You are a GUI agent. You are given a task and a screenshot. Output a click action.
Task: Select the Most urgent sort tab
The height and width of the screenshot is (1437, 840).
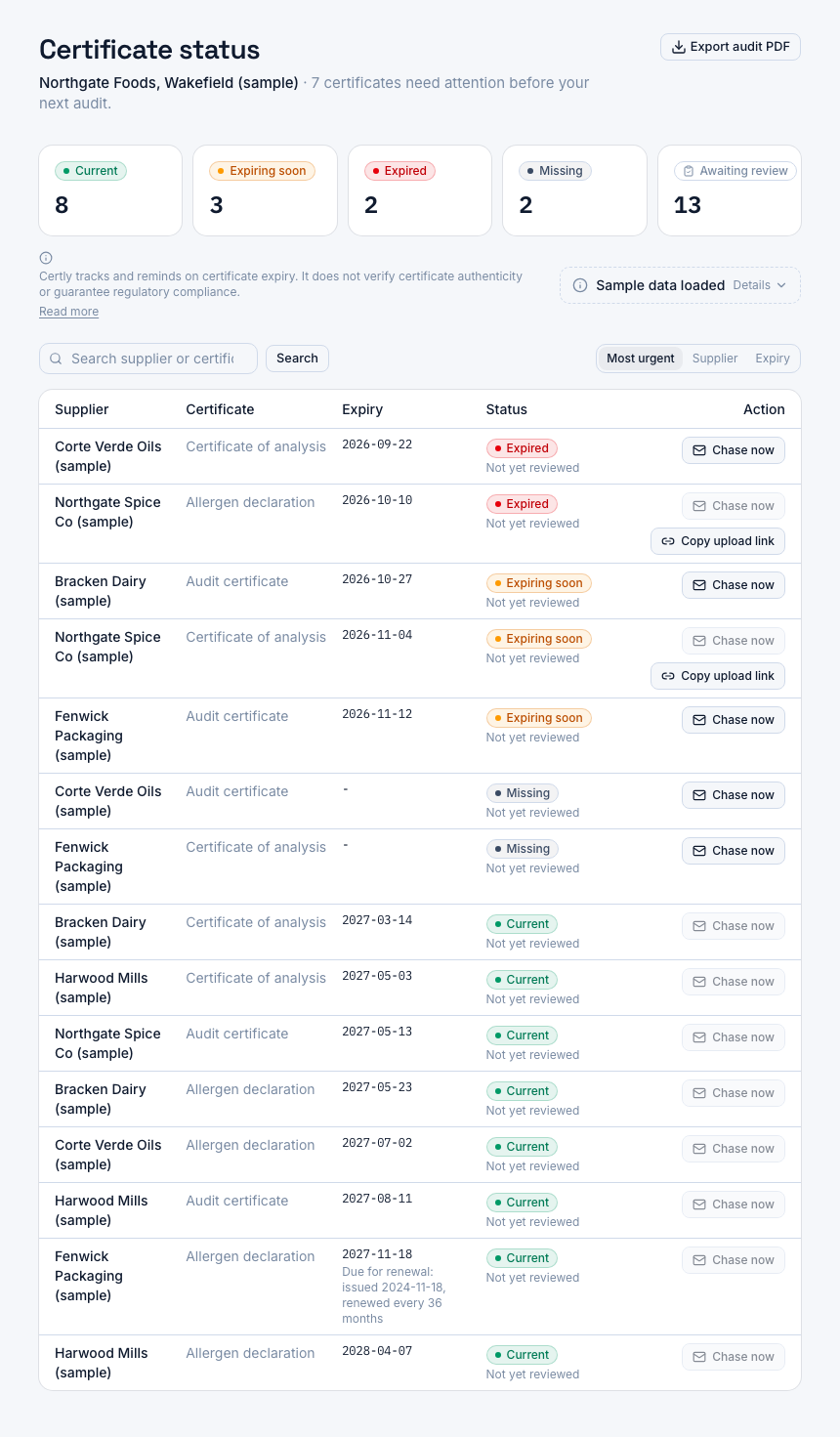[641, 359]
